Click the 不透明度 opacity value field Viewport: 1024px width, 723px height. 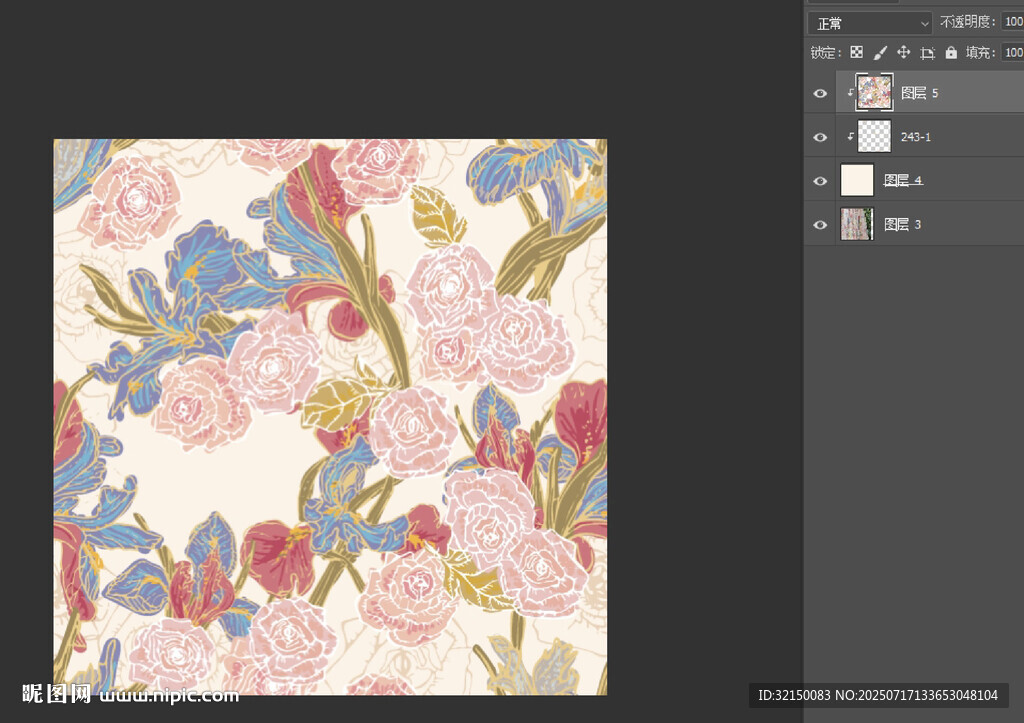tap(1012, 23)
